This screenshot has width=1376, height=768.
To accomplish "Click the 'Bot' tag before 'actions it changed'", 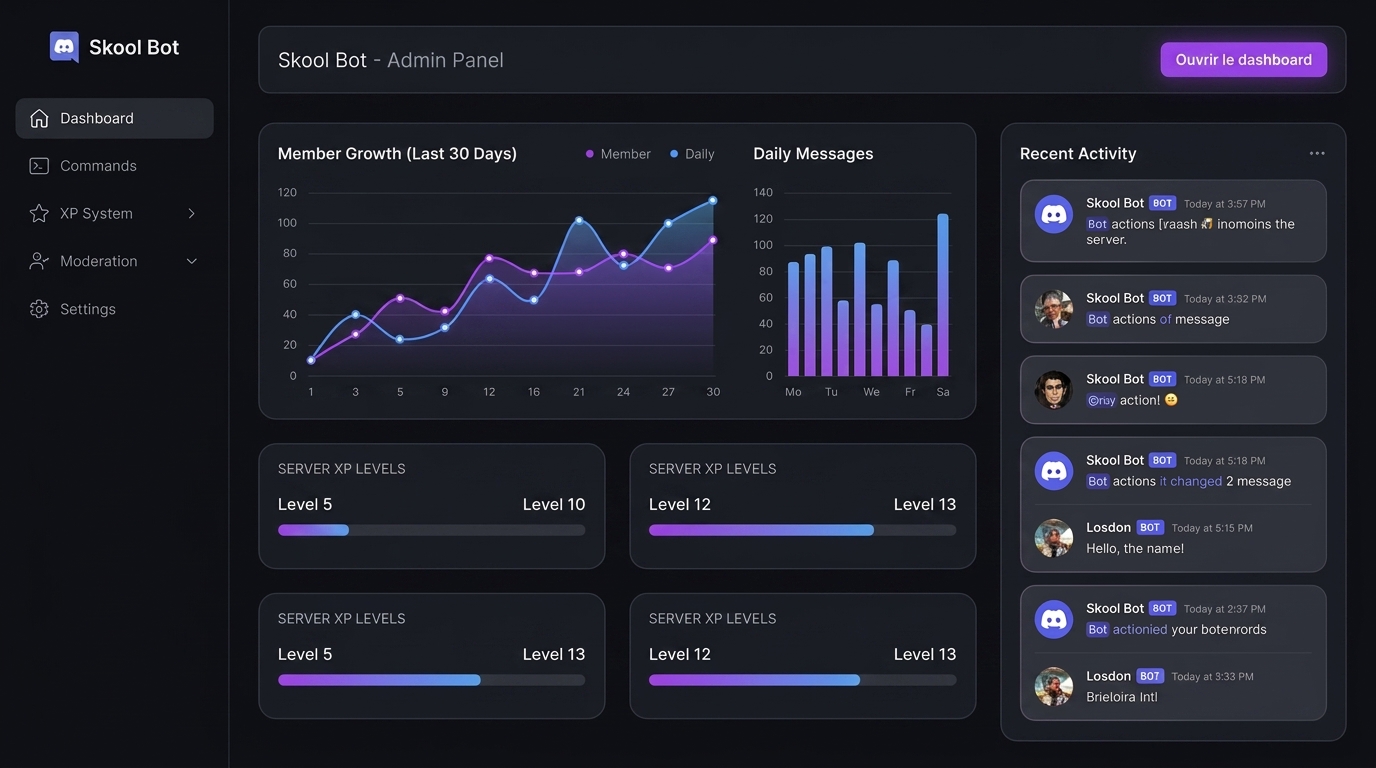I will coord(1098,481).
